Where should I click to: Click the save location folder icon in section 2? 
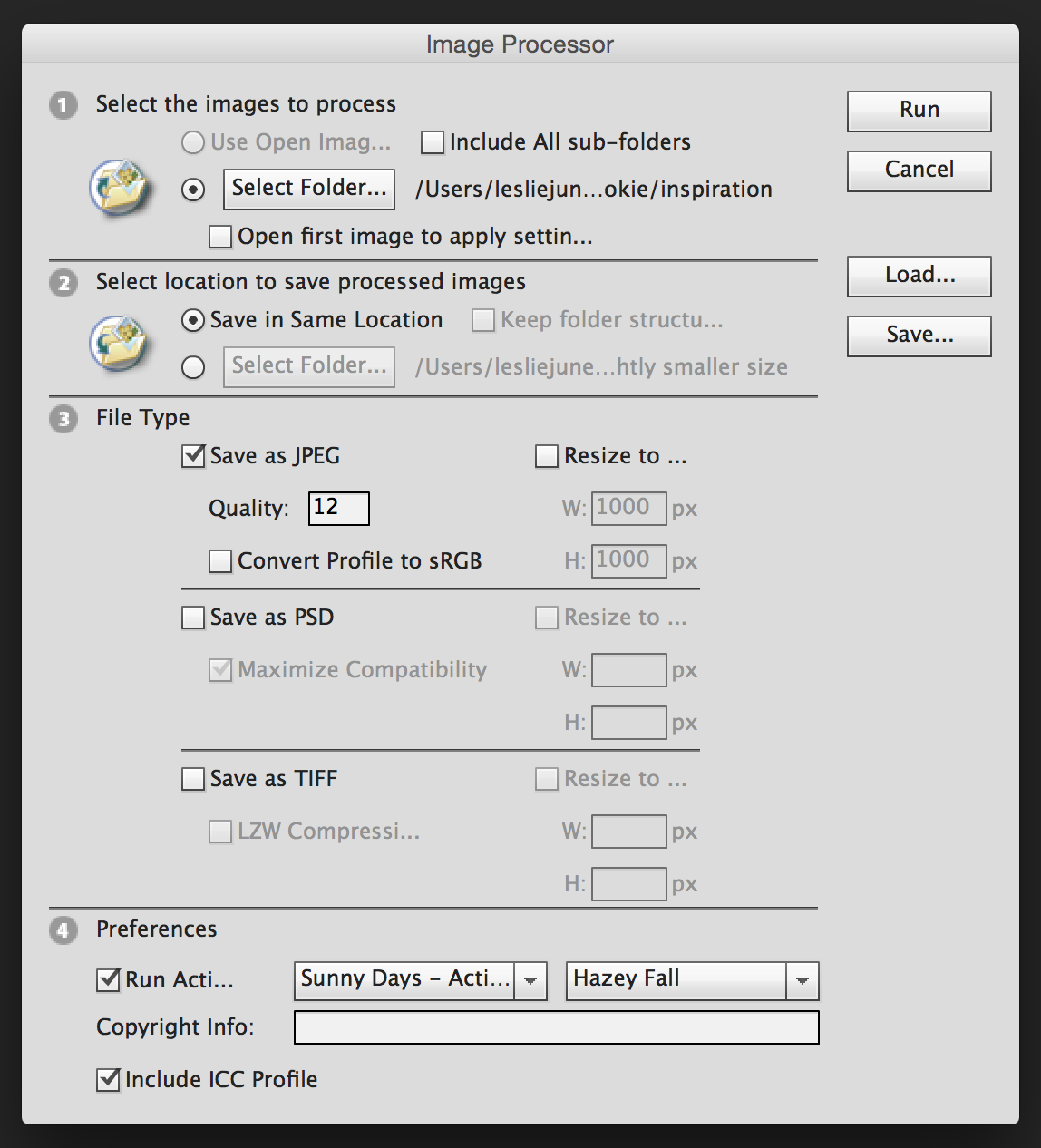click(x=119, y=343)
